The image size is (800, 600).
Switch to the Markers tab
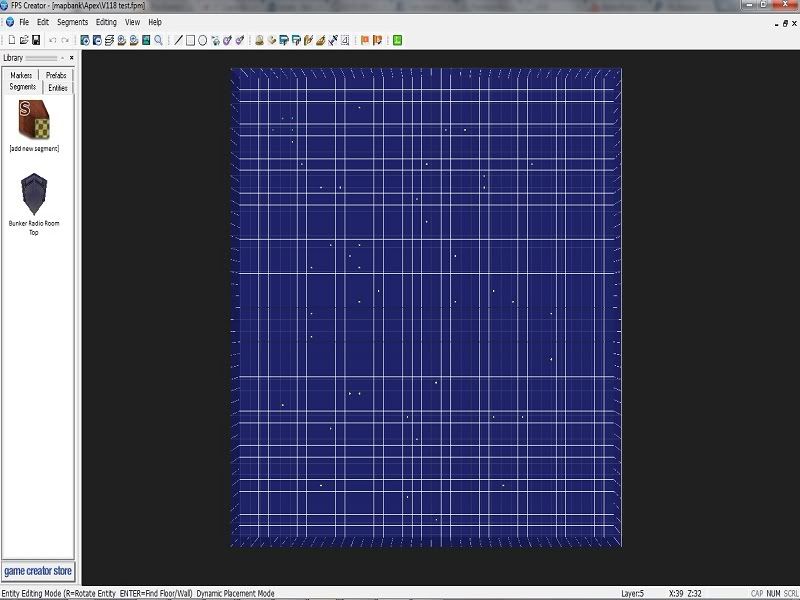[x=21, y=75]
